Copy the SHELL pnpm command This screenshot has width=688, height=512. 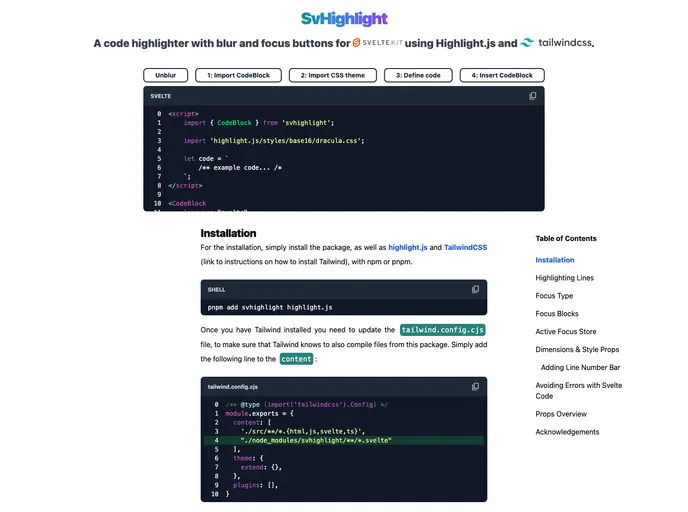point(475,289)
